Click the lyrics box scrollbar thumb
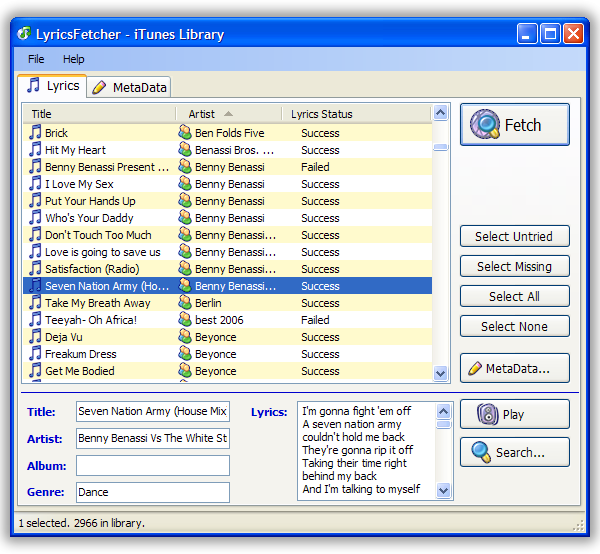This screenshot has width=600, height=554. pos(443,424)
